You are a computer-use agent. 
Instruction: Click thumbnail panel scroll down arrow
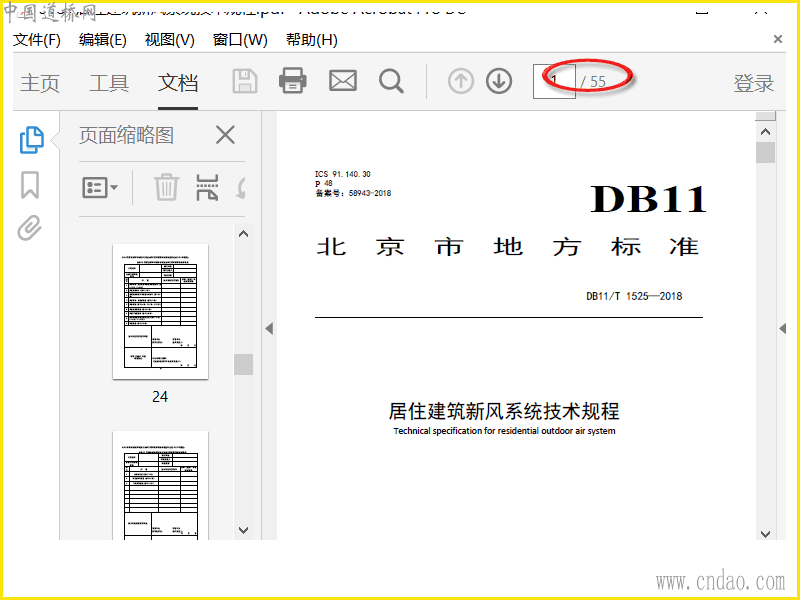click(x=243, y=530)
